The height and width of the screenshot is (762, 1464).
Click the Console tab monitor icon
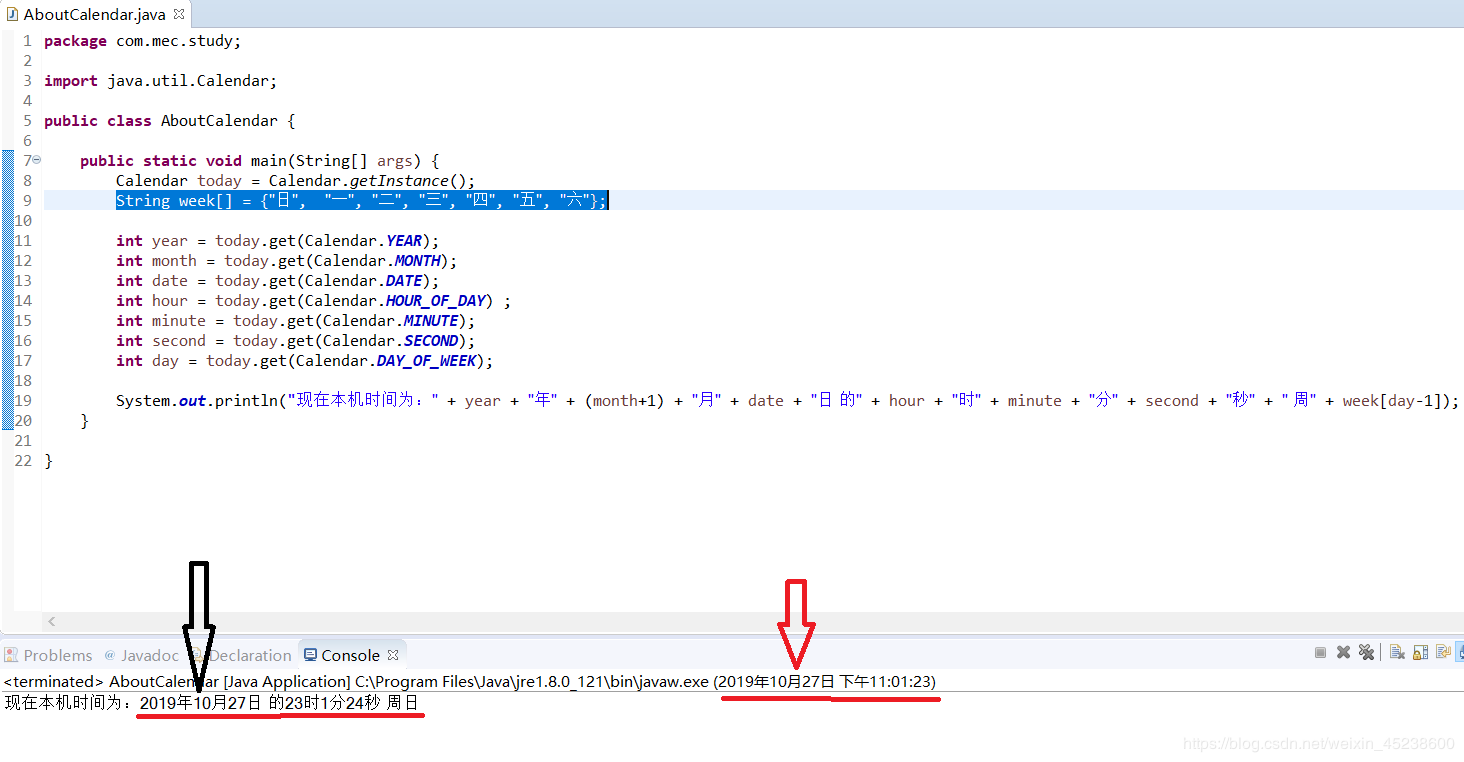[x=309, y=655]
